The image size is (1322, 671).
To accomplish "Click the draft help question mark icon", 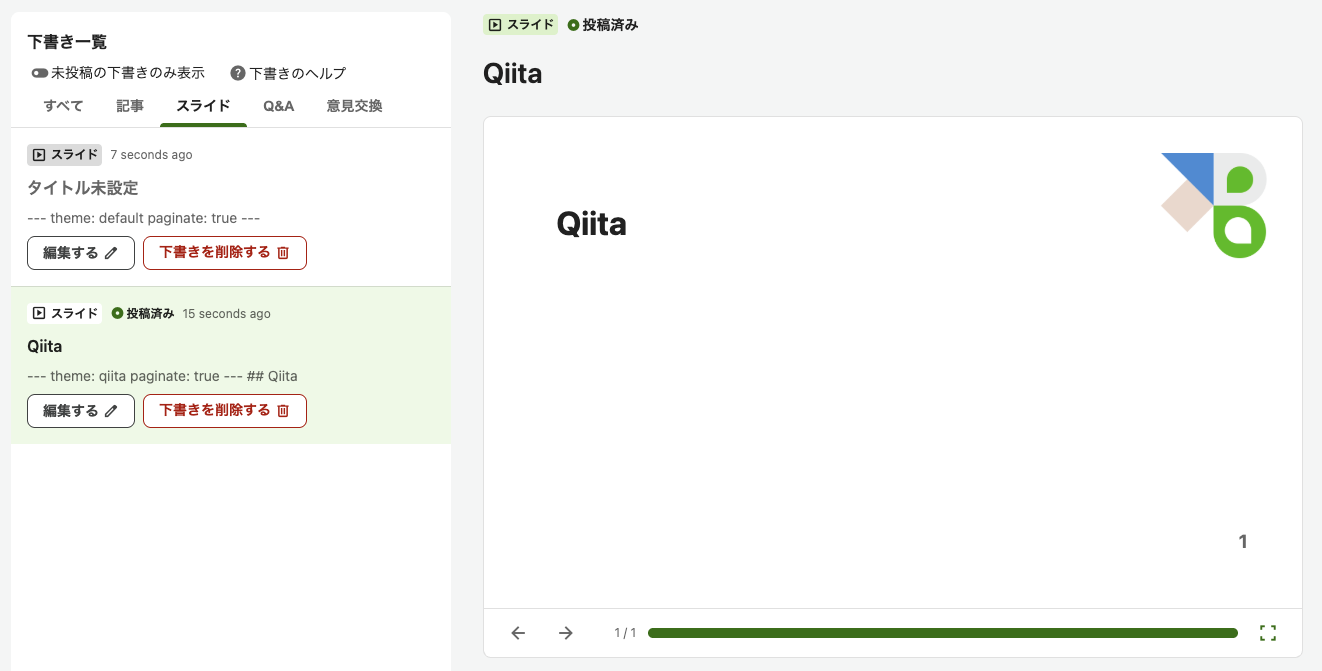I will 238,73.
